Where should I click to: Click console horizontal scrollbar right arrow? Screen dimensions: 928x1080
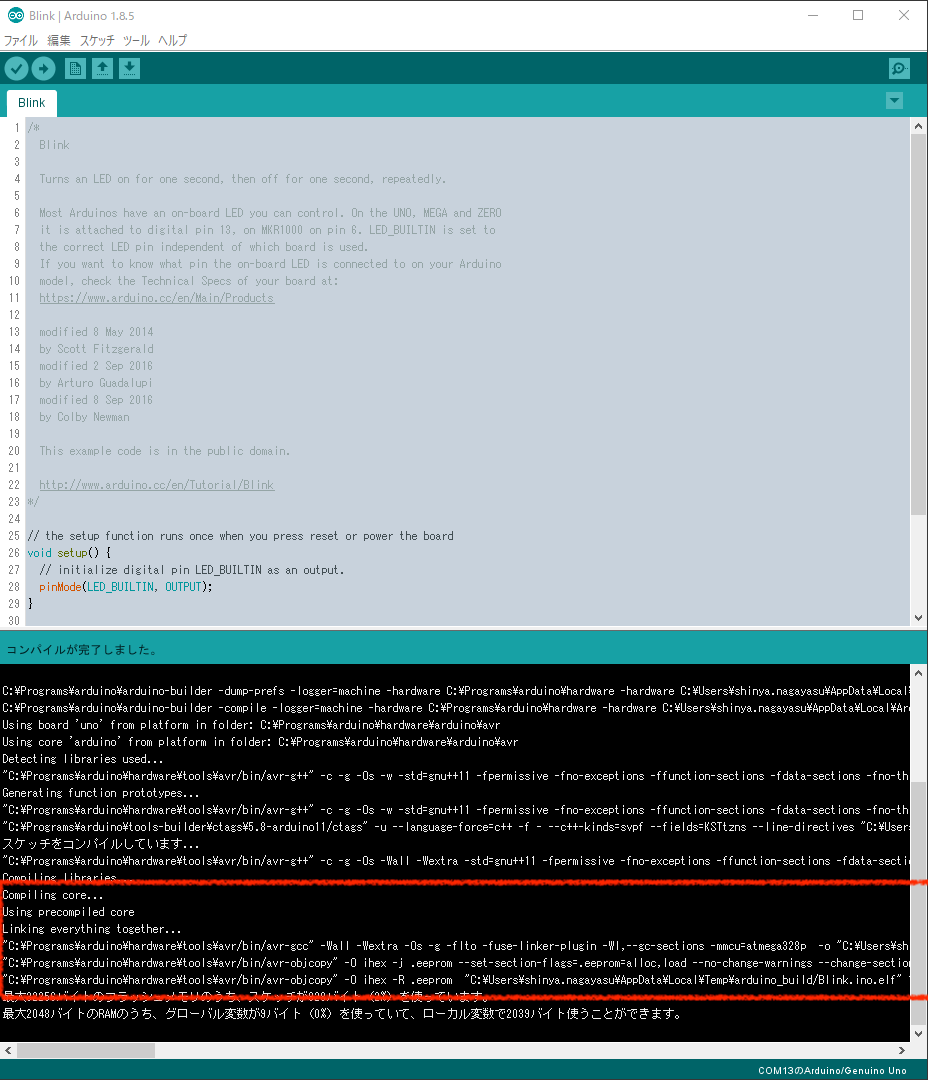902,1050
